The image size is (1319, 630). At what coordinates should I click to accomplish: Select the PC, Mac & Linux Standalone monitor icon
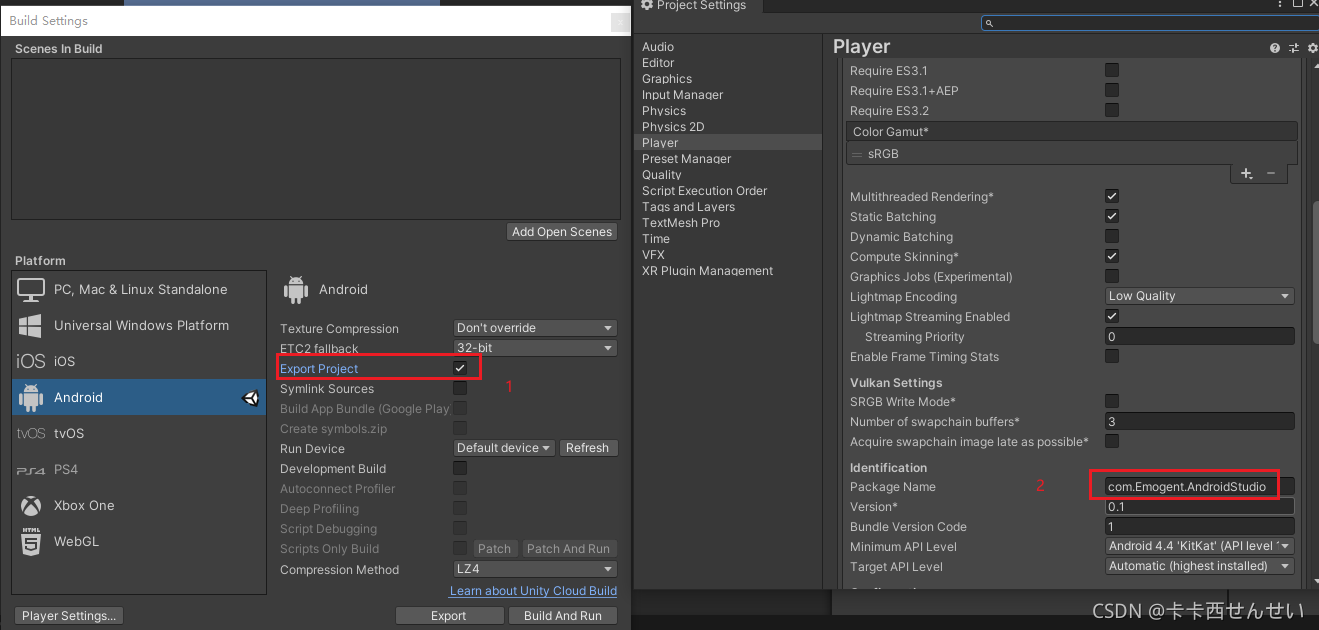click(x=31, y=289)
